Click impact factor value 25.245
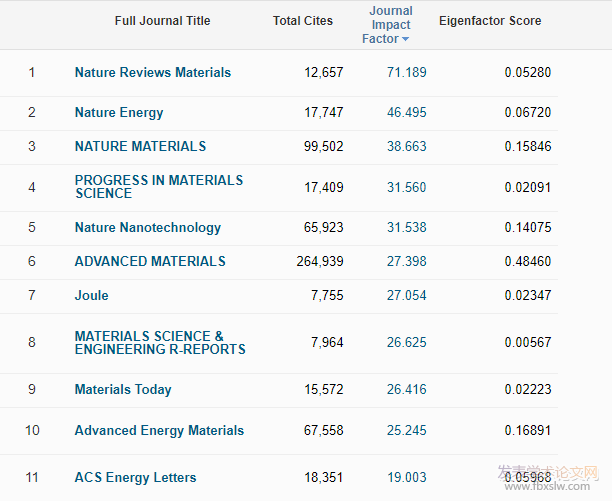612x501 pixels. [407, 431]
